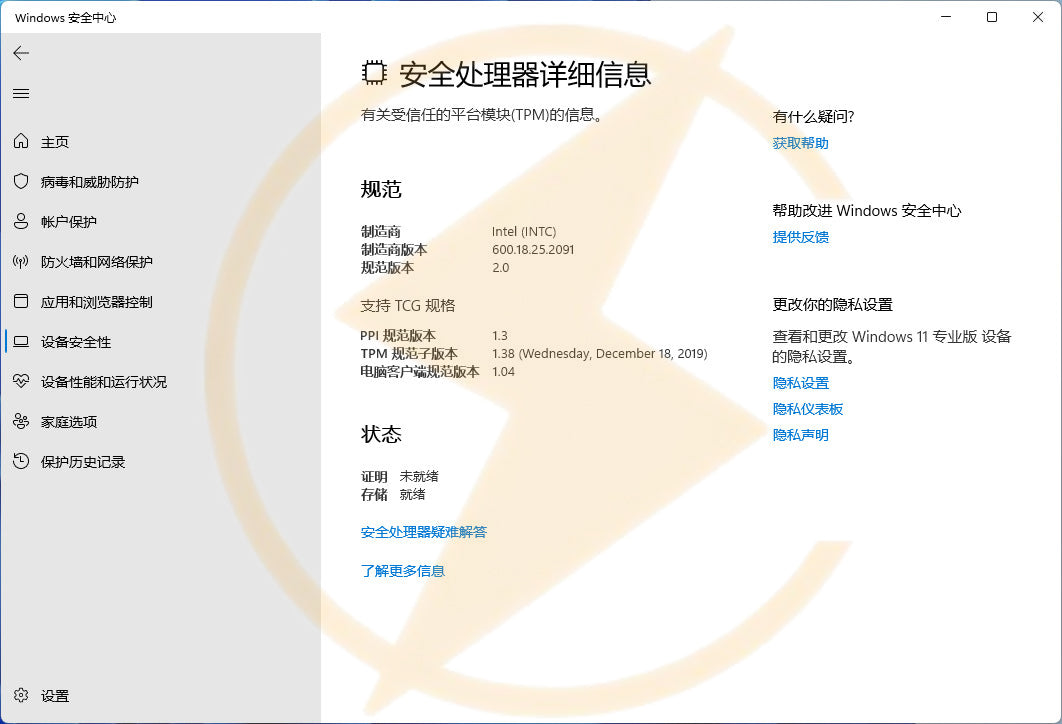Screen dimensions: 1062x724
Task: Click the 保护历史记录 clock icon
Action: [x=21, y=462]
